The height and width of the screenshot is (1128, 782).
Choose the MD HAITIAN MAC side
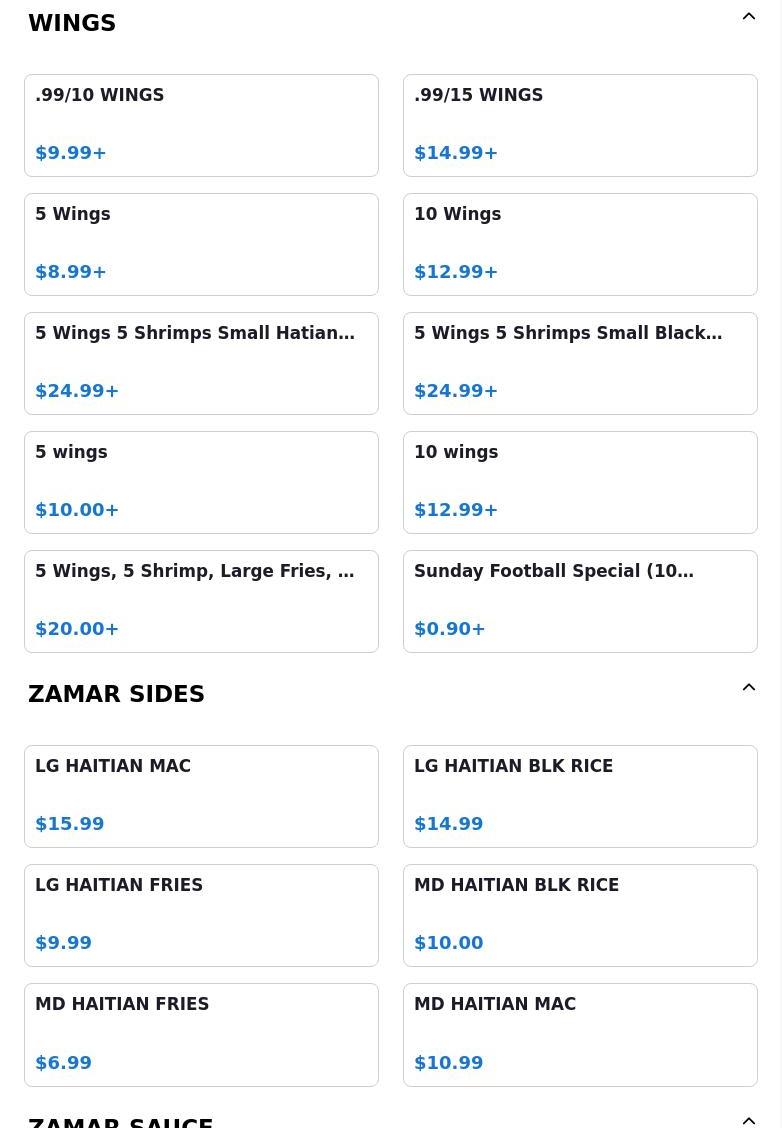click(580, 1034)
